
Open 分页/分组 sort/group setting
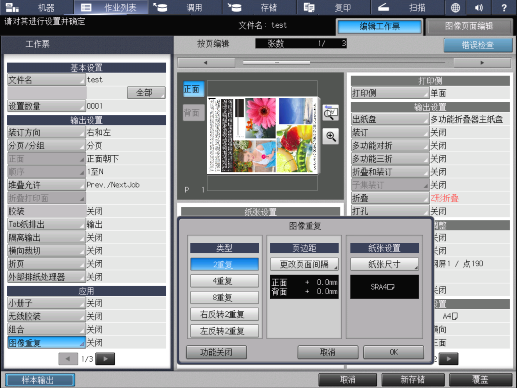click(46, 146)
